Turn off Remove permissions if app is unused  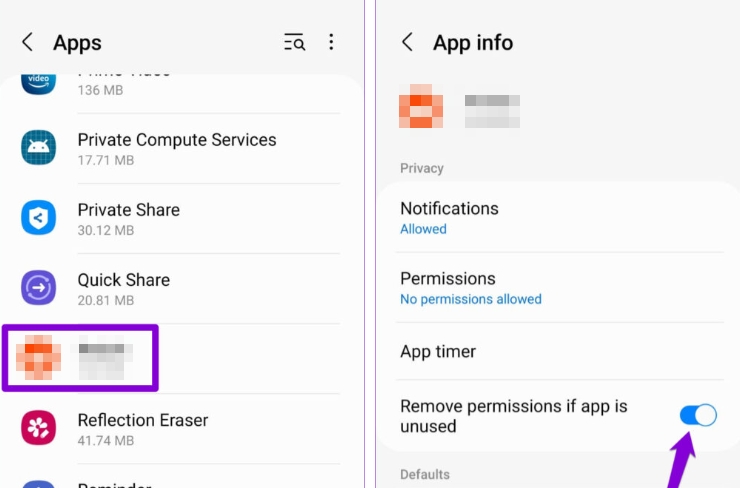pos(698,415)
